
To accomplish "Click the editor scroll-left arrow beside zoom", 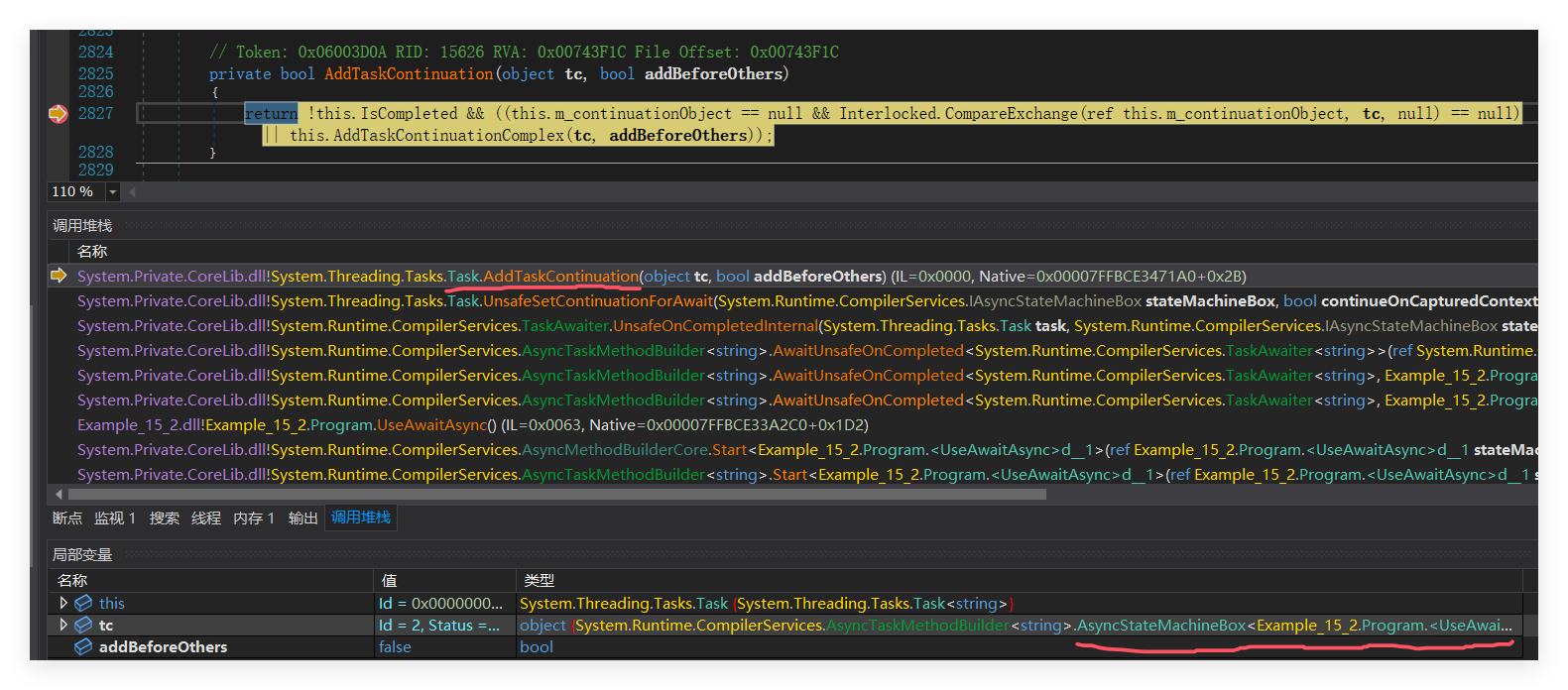I will point(133,191).
